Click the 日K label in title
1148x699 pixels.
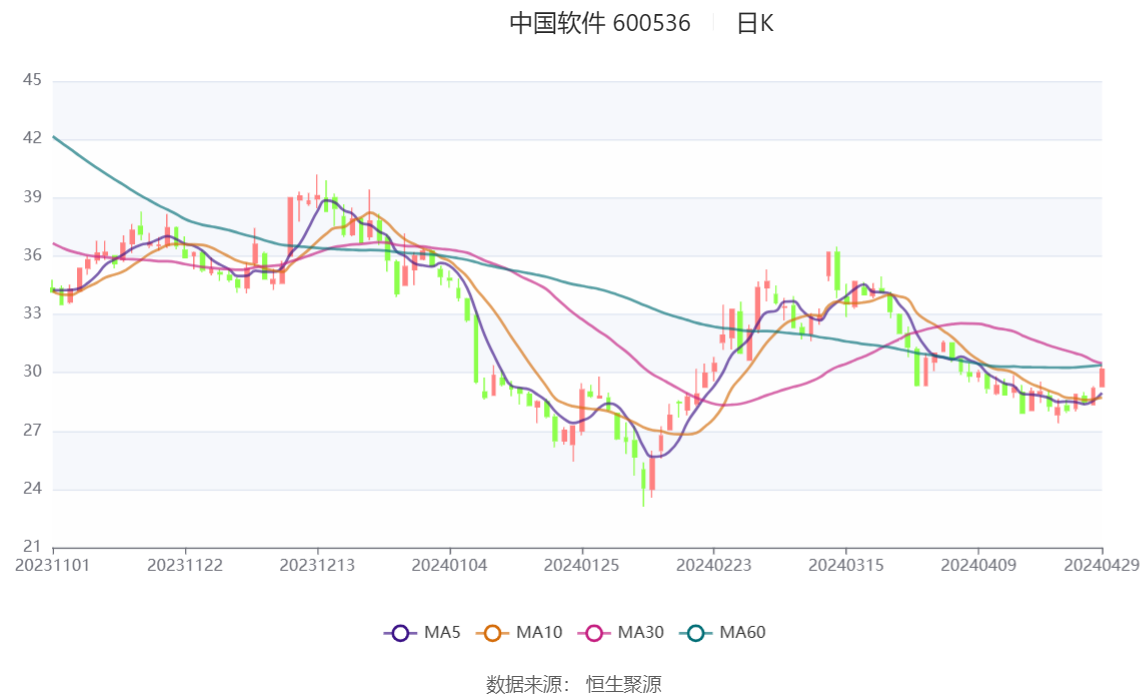(755, 23)
